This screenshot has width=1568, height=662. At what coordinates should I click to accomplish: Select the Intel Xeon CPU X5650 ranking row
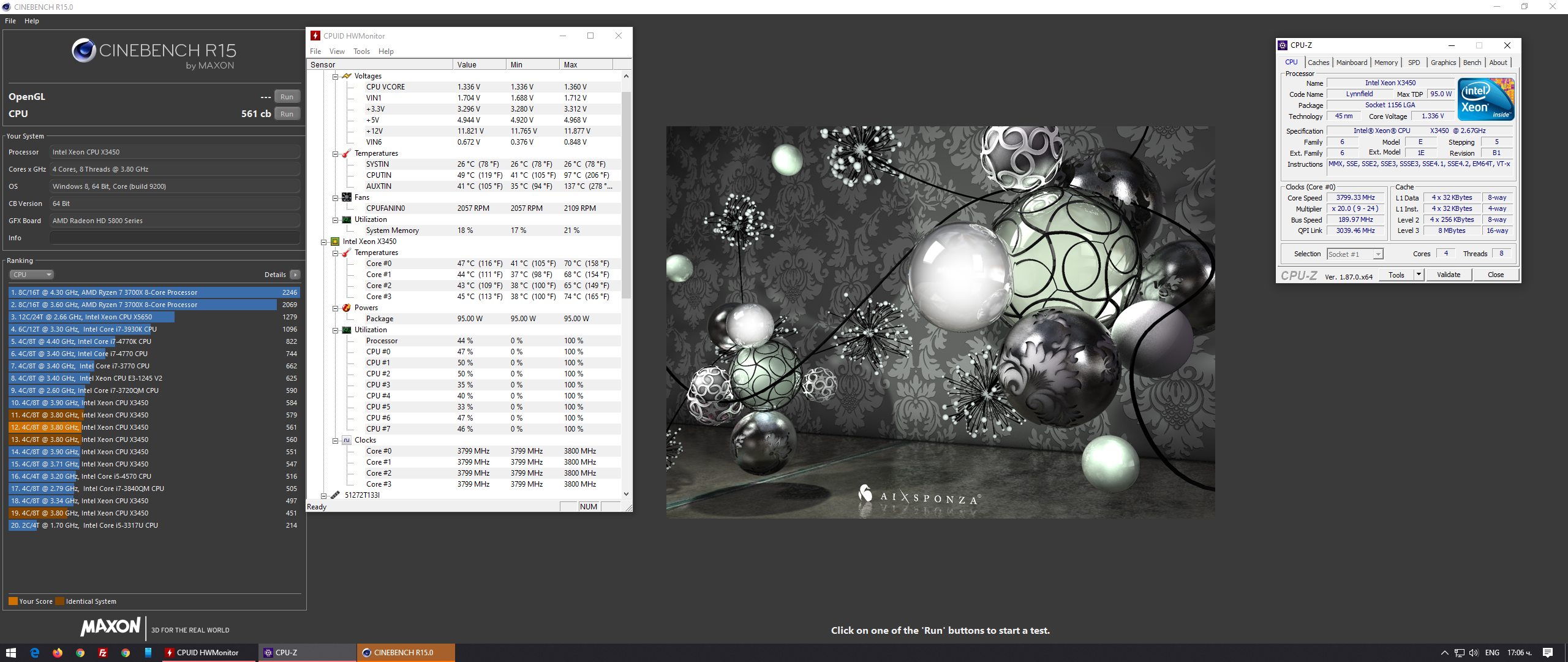tap(154, 317)
